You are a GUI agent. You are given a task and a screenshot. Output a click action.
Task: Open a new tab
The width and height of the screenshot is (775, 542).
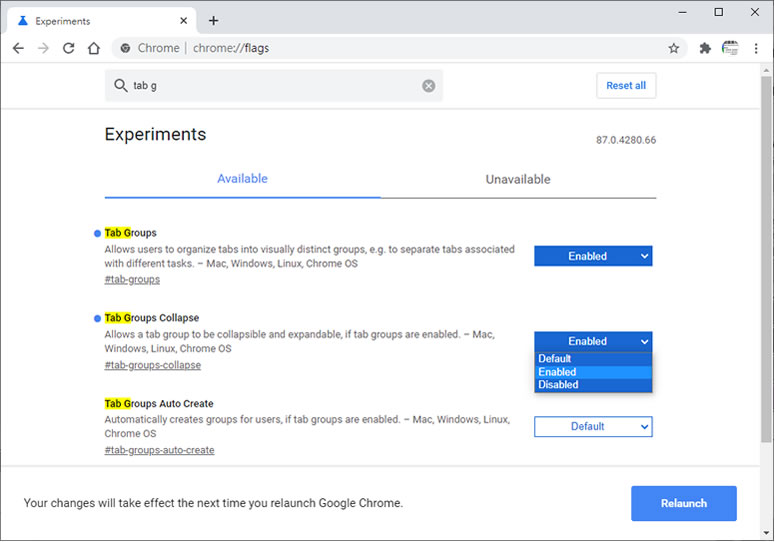214,21
